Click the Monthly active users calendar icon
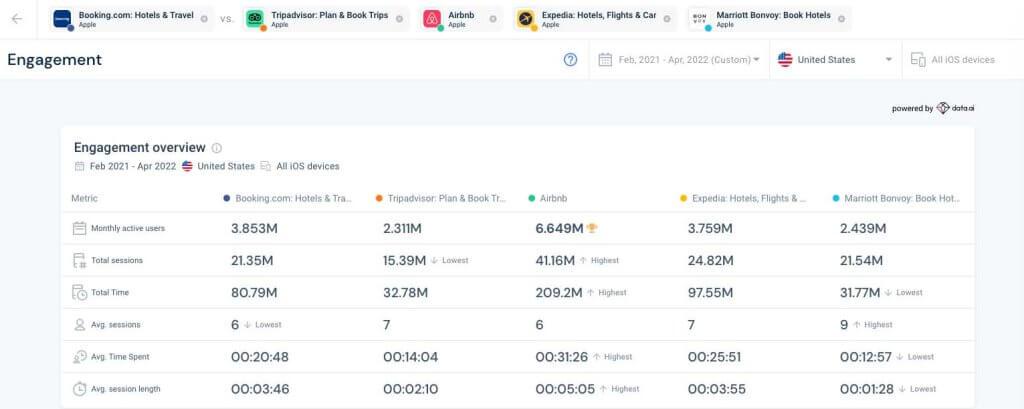The image size is (1024, 409). [79, 228]
